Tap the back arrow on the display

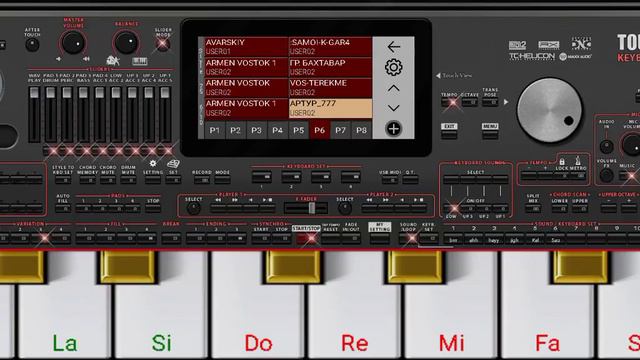(x=393, y=47)
